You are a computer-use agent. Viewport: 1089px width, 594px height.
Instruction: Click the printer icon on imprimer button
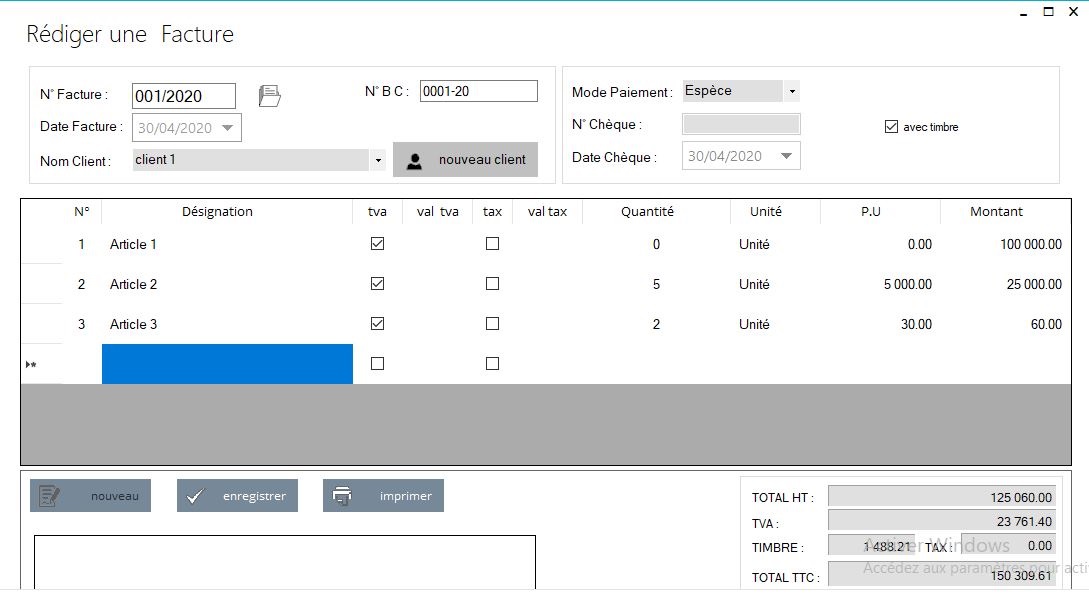(x=342, y=496)
